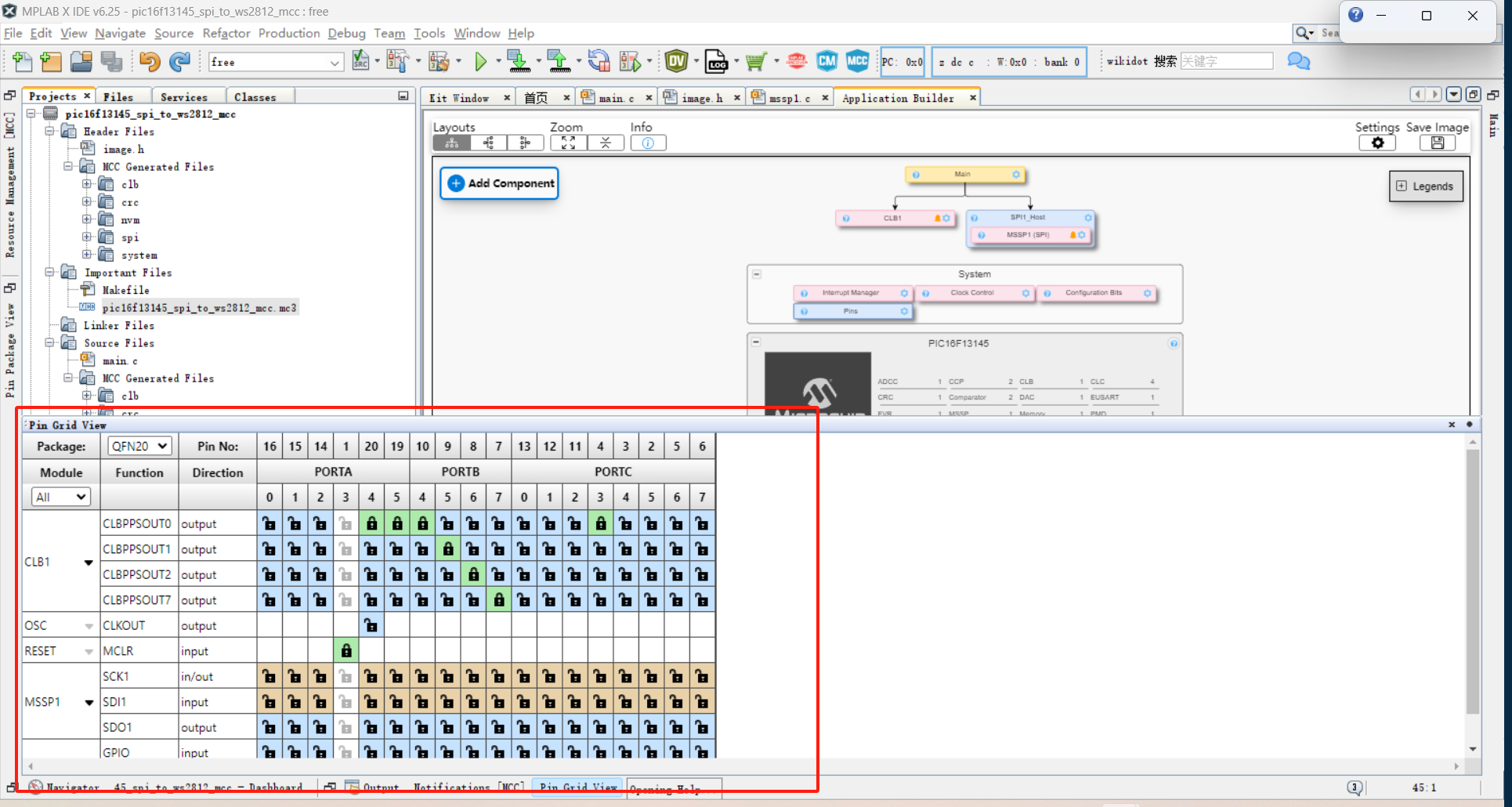The image size is (1512, 807).
Task: Toggle MCLR lock on PORTA pin 3
Action: (x=345, y=650)
